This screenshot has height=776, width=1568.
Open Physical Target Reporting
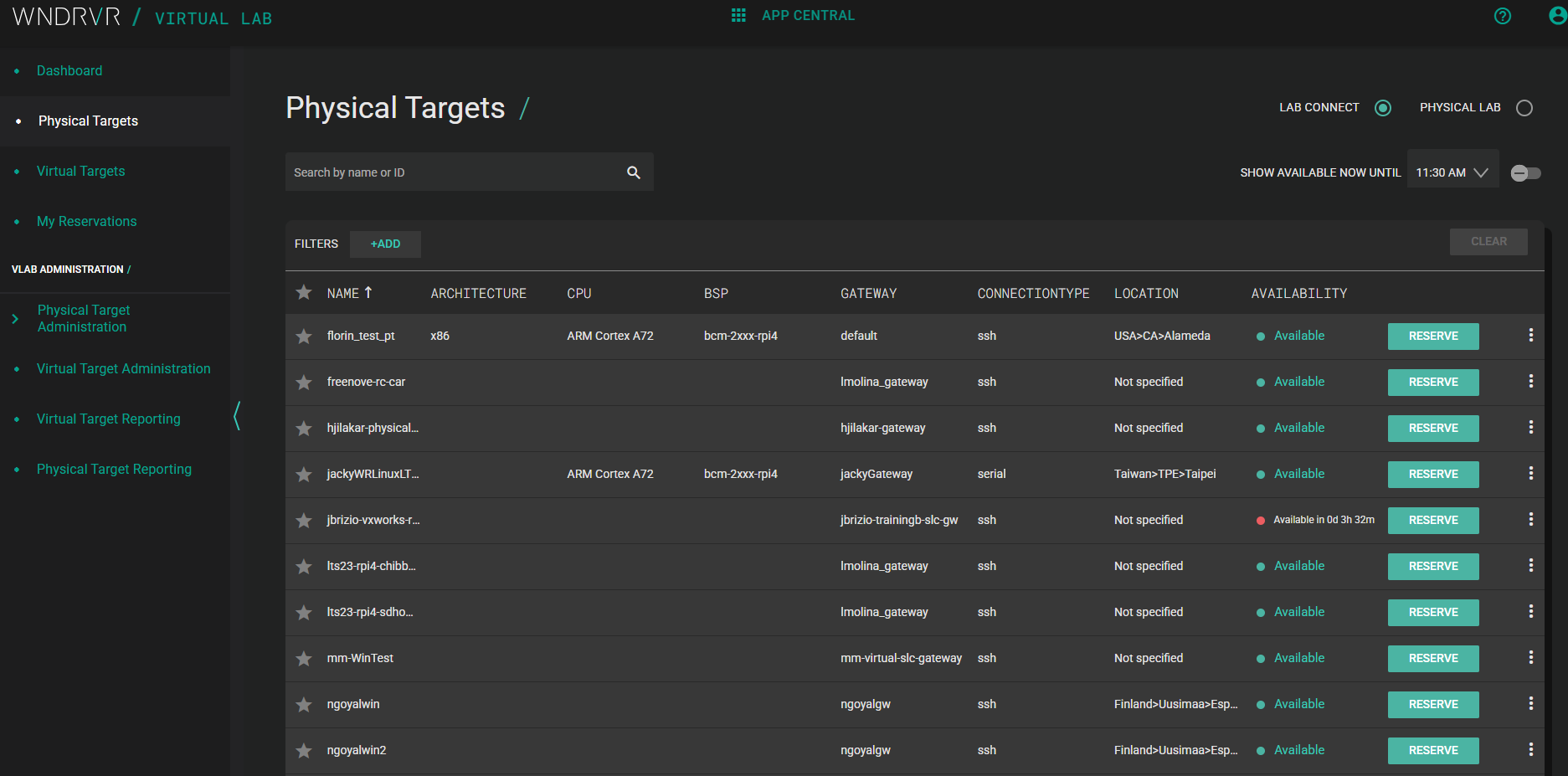coord(114,470)
